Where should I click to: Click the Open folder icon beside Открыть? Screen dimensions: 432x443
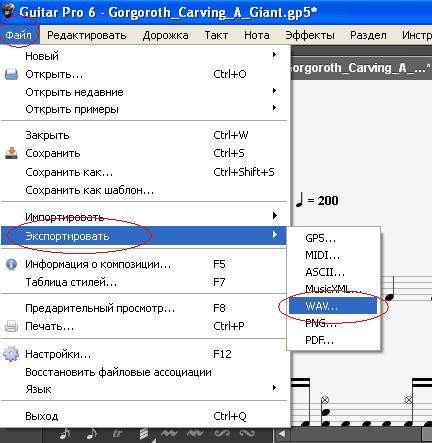tap(11, 74)
